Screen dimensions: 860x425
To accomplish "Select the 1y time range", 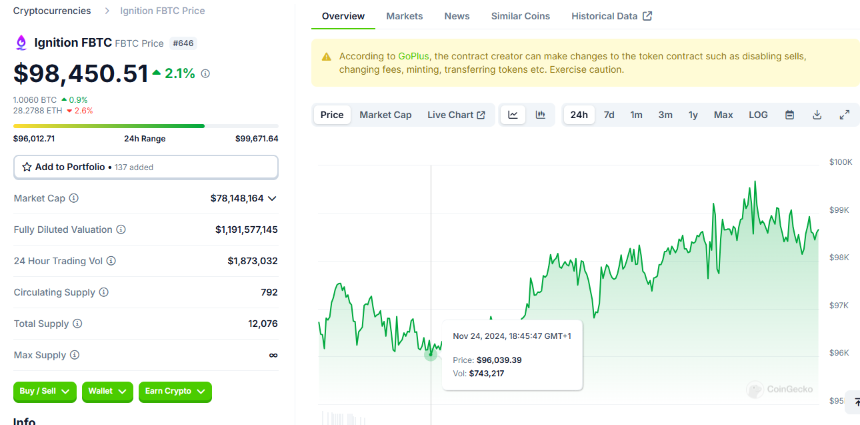I will (693, 115).
